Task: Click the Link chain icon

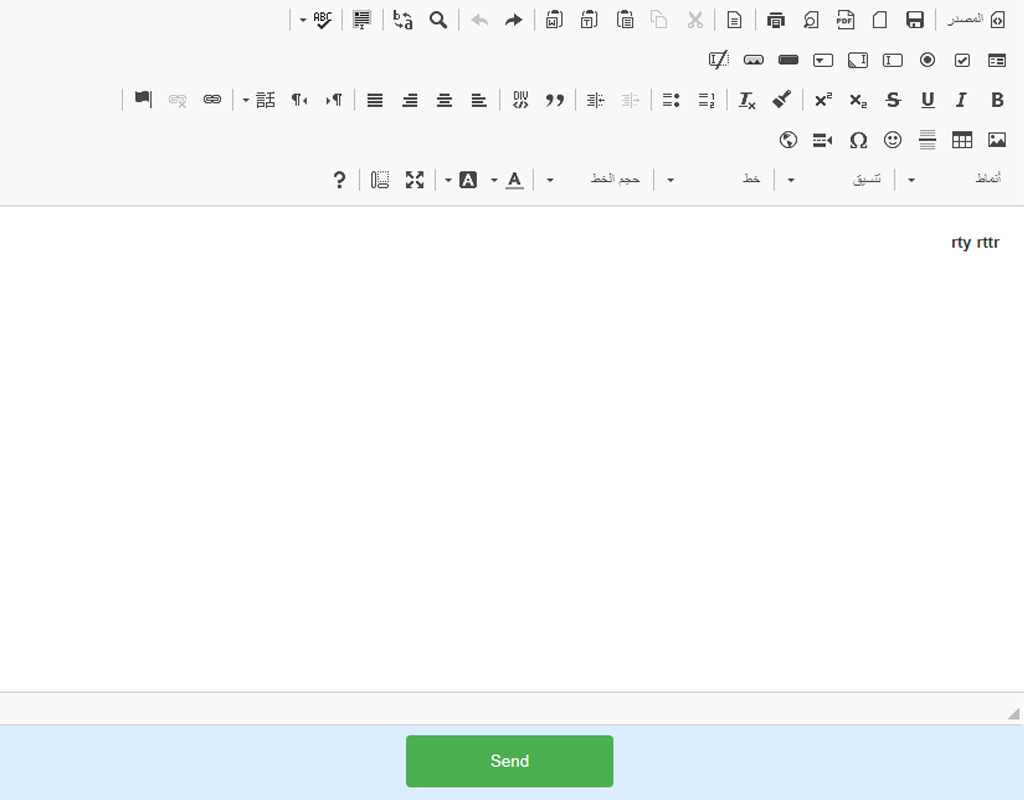Action: [x=212, y=100]
